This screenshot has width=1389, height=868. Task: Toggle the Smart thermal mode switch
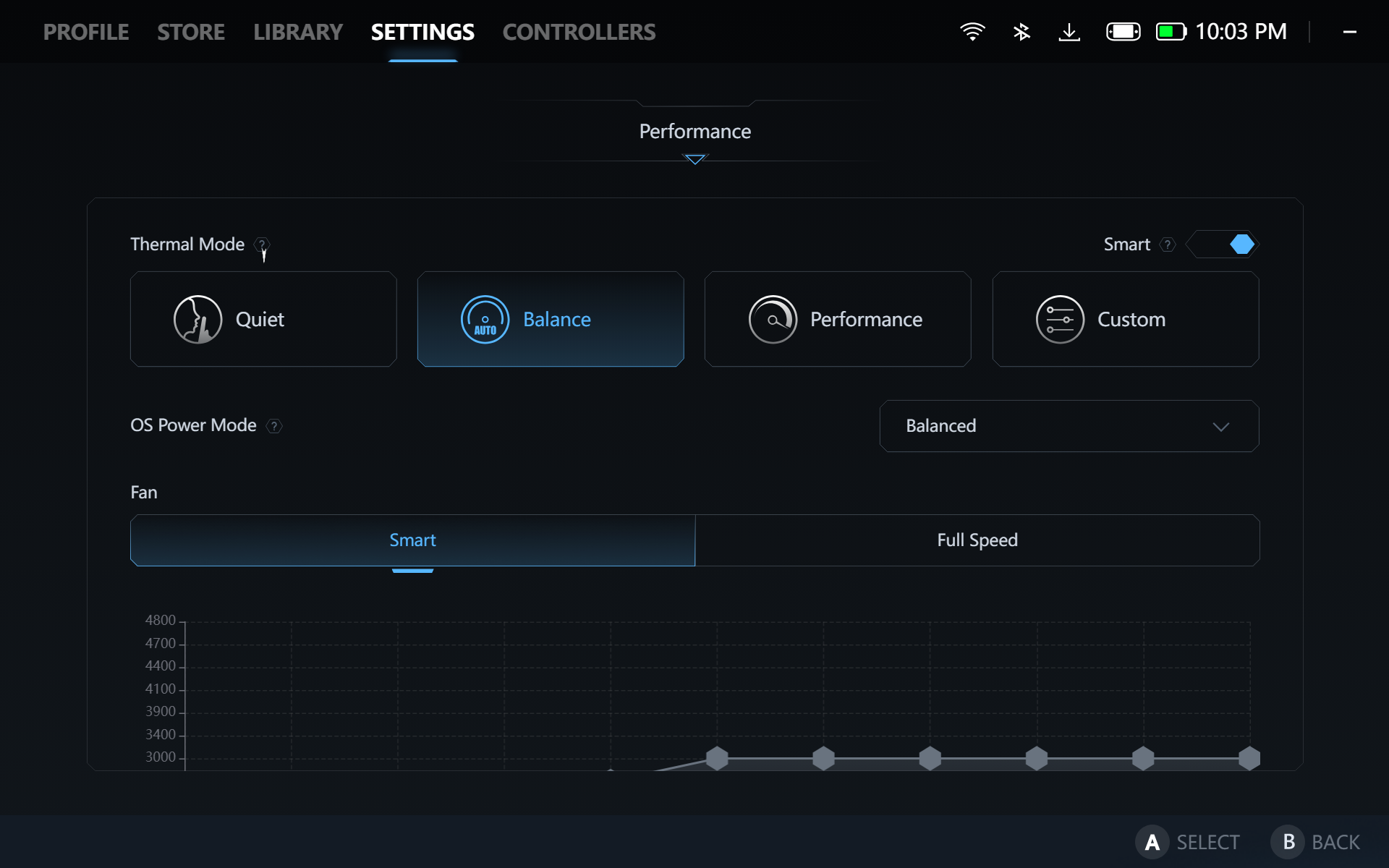[x=1223, y=244]
